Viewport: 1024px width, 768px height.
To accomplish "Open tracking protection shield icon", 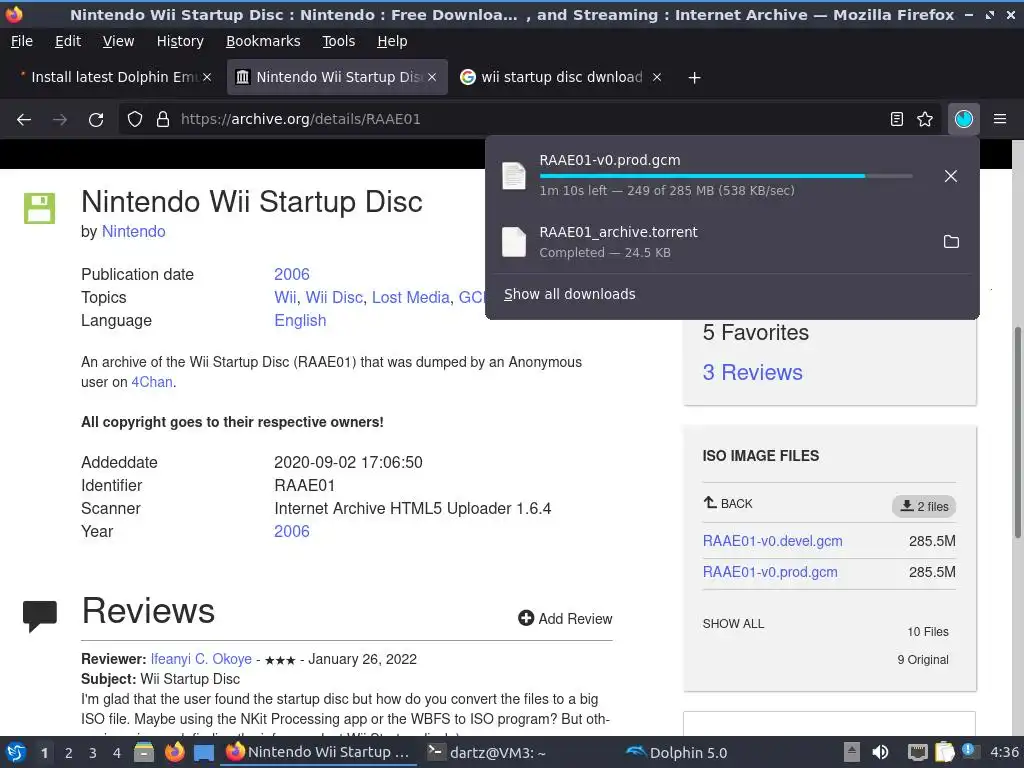I will (x=135, y=119).
